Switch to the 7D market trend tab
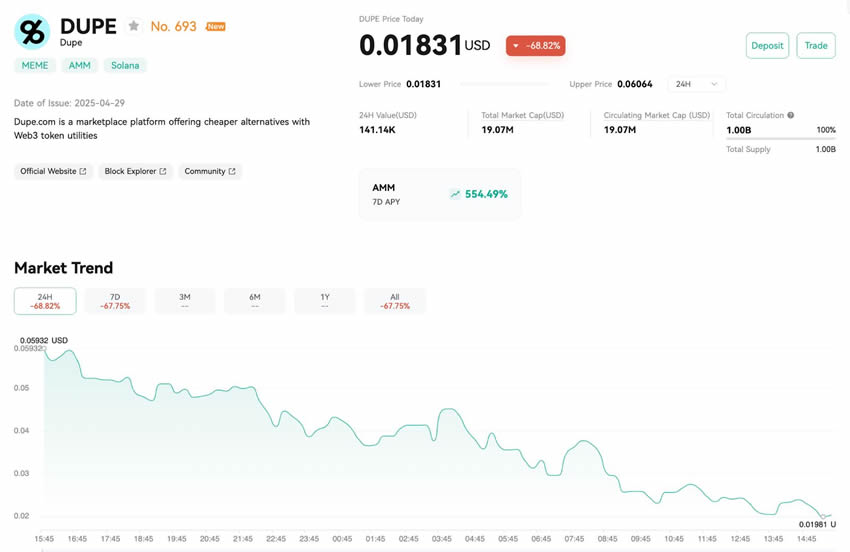 point(115,301)
